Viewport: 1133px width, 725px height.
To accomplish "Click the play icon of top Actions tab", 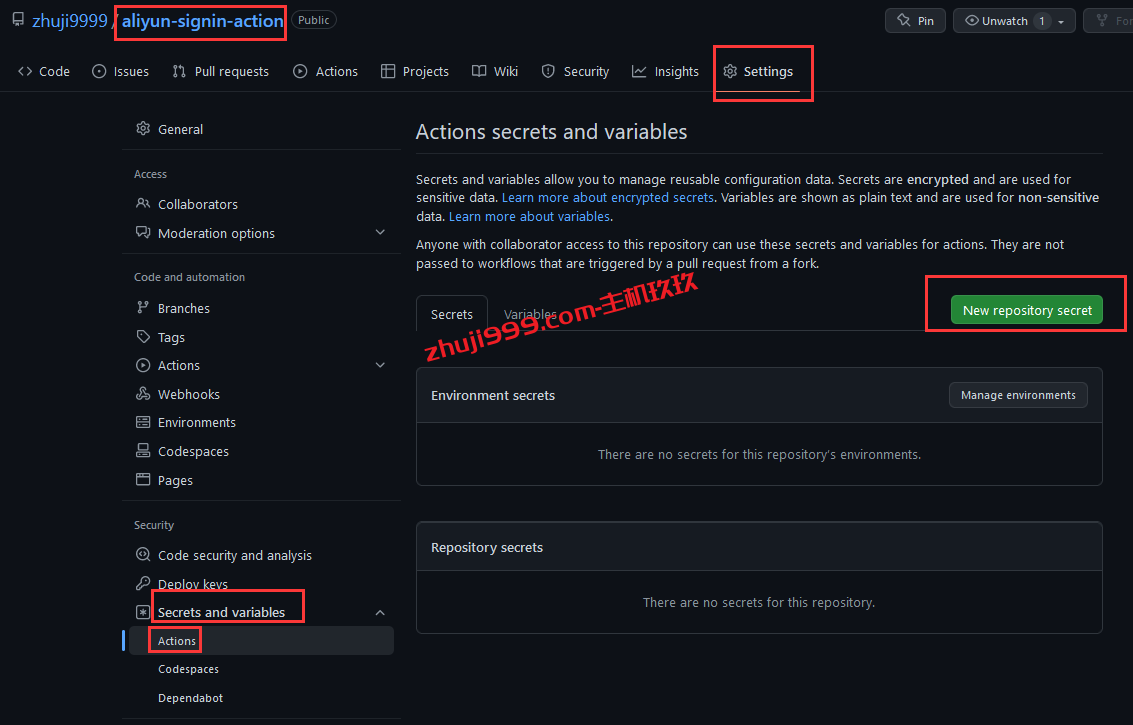I will [x=300, y=71].
